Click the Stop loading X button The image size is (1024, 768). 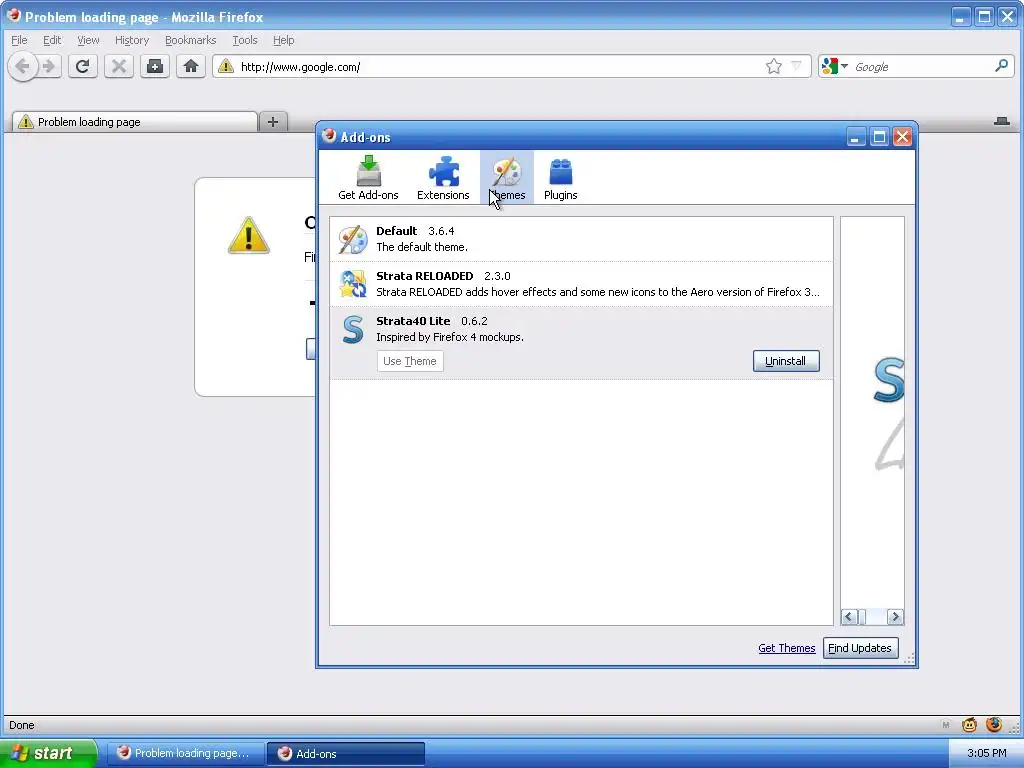[119, 66]
